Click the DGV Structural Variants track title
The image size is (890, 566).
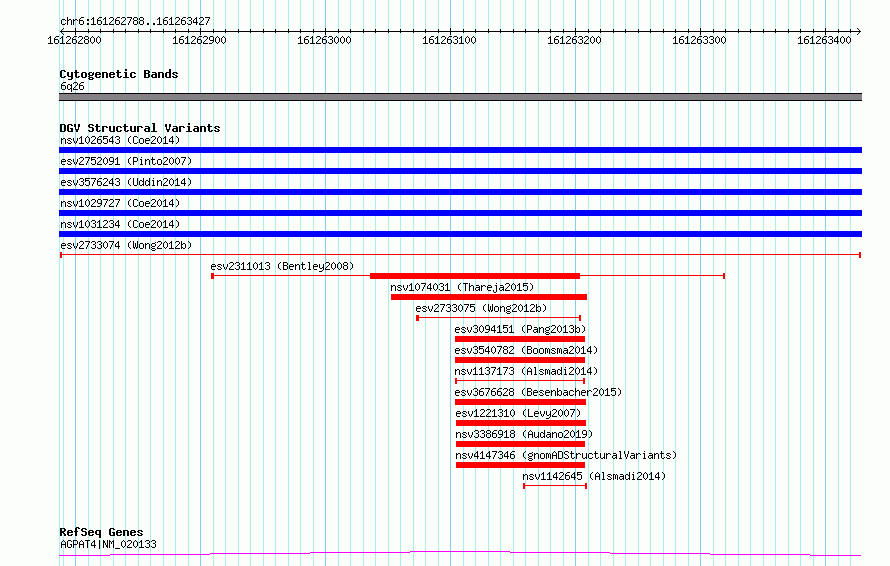140,128
